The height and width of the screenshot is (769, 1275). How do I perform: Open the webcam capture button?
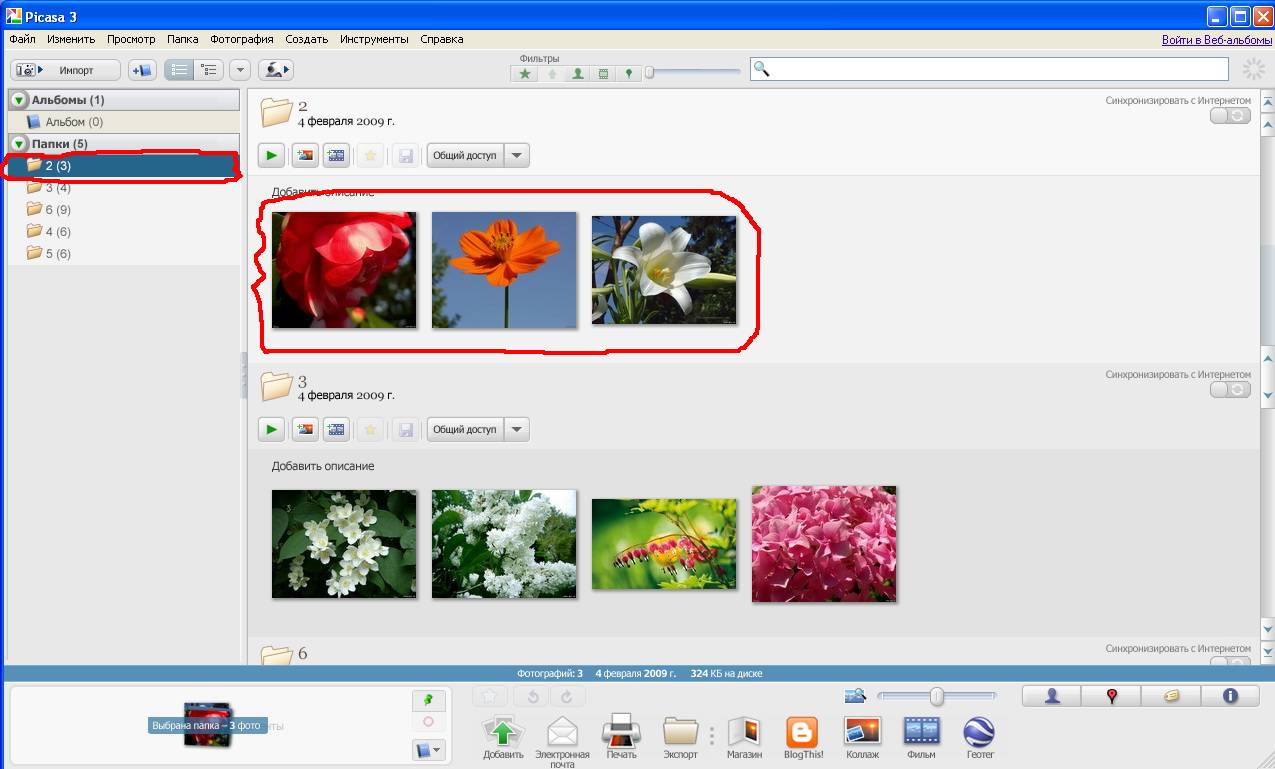276,70
